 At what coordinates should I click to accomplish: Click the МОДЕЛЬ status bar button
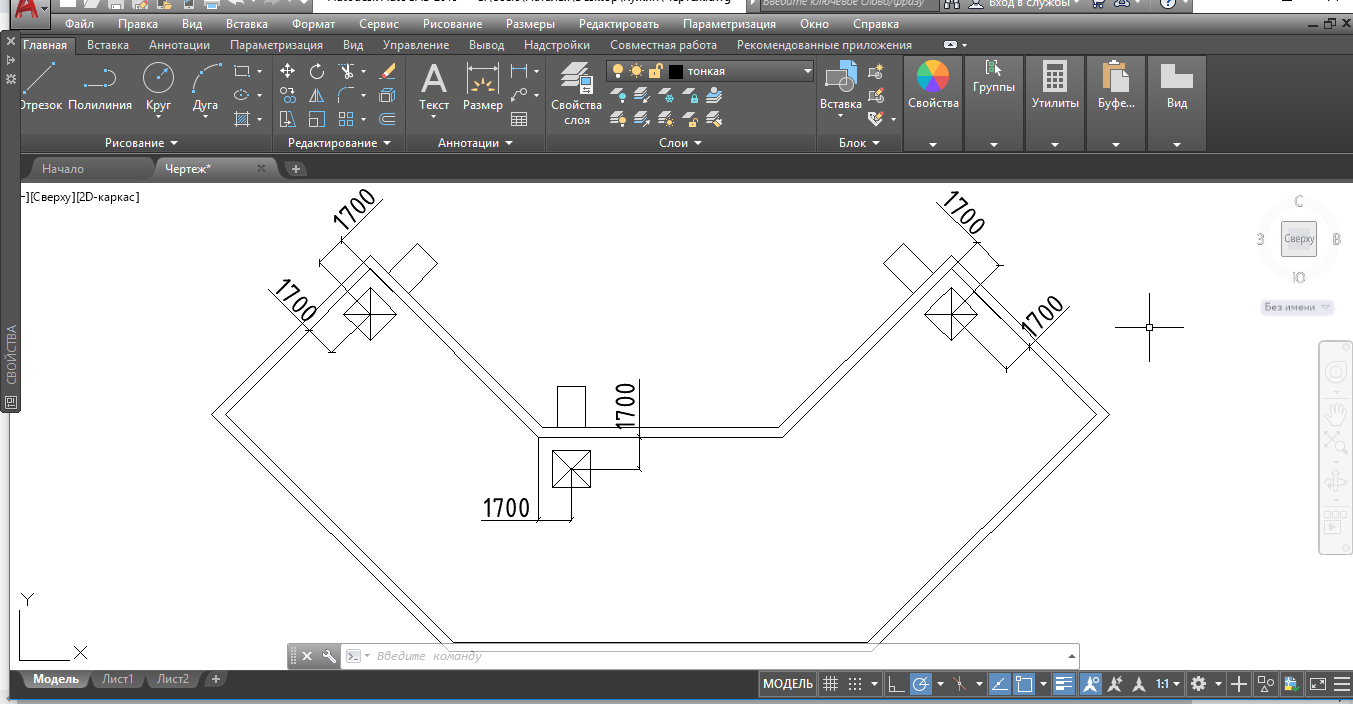tap(788, 684)
